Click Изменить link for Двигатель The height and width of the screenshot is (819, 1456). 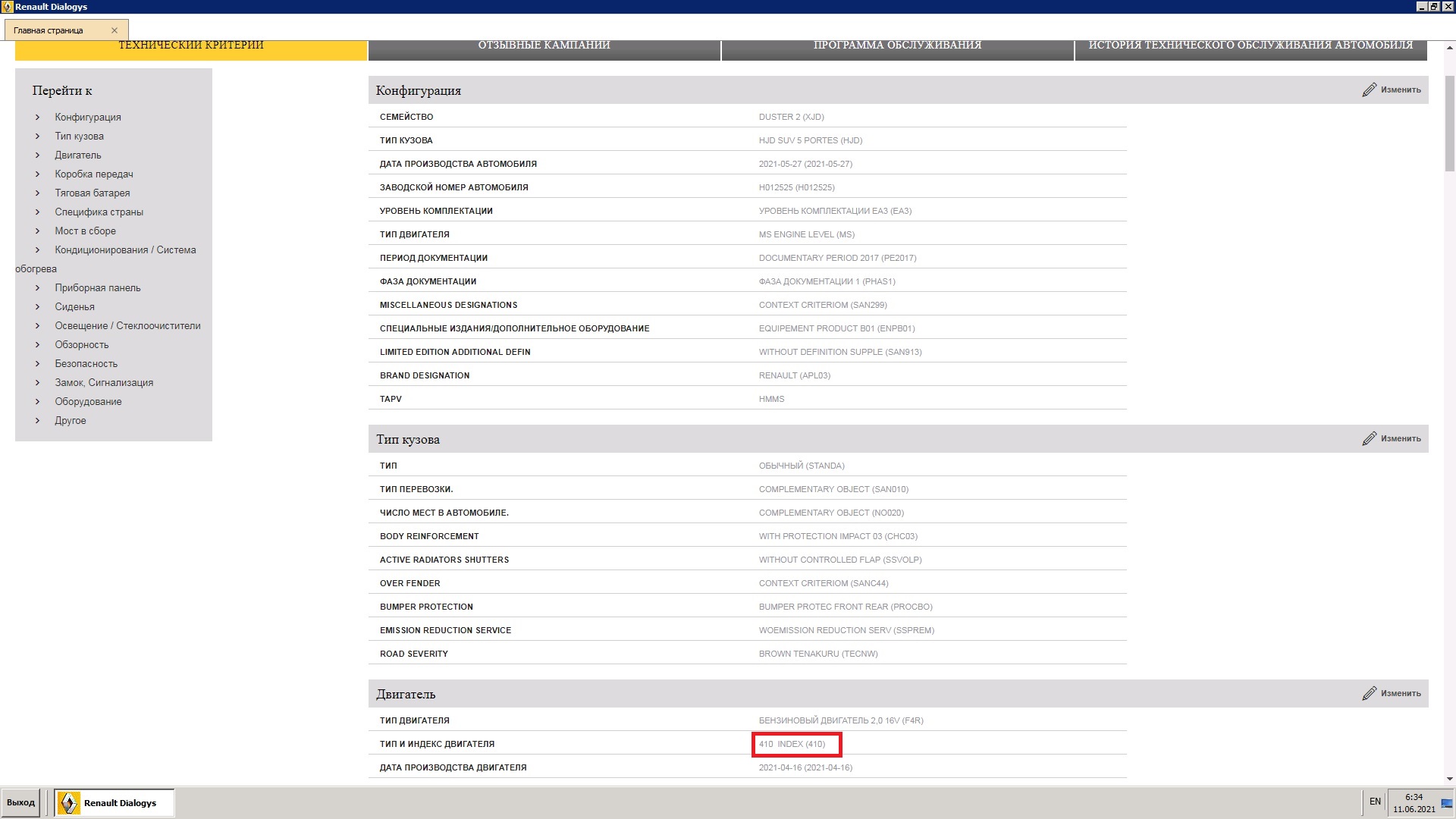point(1401,693)
